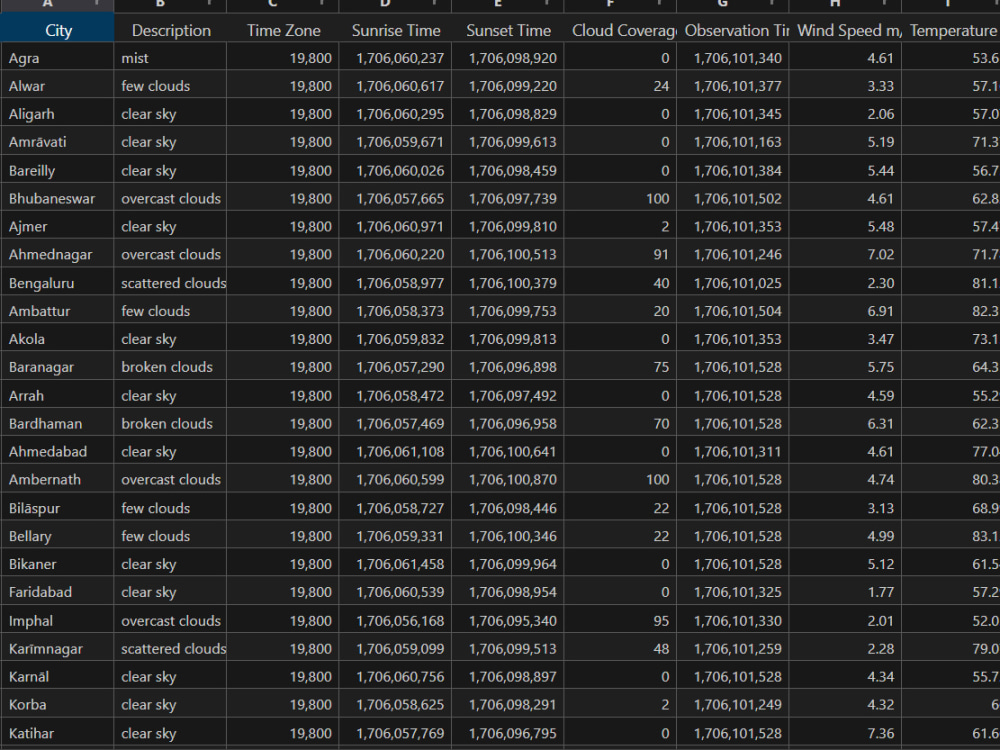Image resolution: width=1000 pixels, height=750 pixels.
Task: Select the Ahmednagar city cell
Action: click(x=57, y=254)
